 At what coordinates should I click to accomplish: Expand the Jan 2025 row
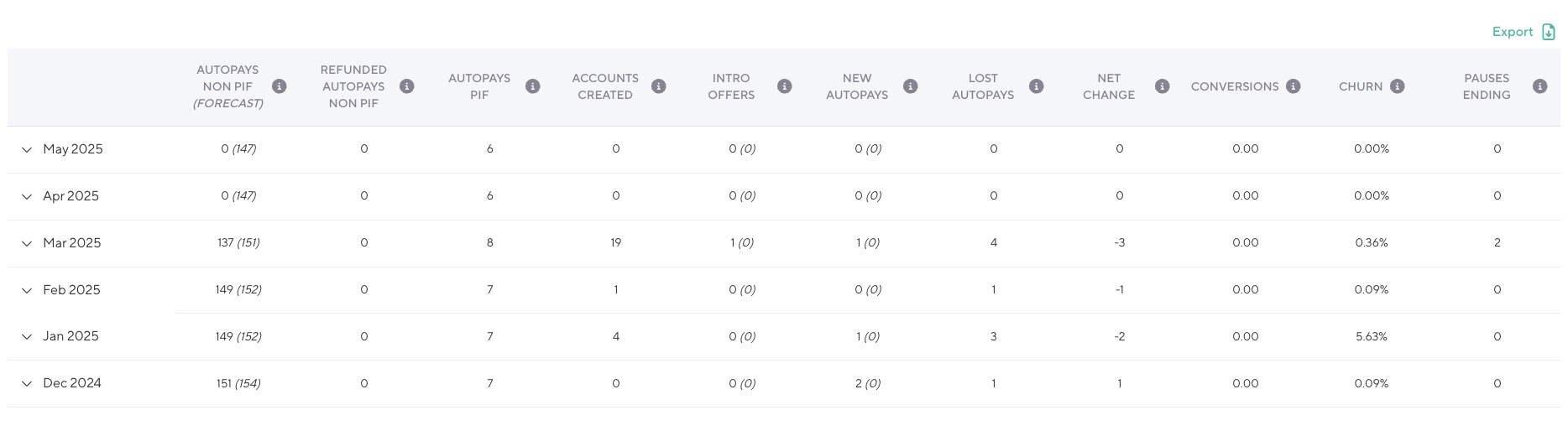tap(27, 336)
